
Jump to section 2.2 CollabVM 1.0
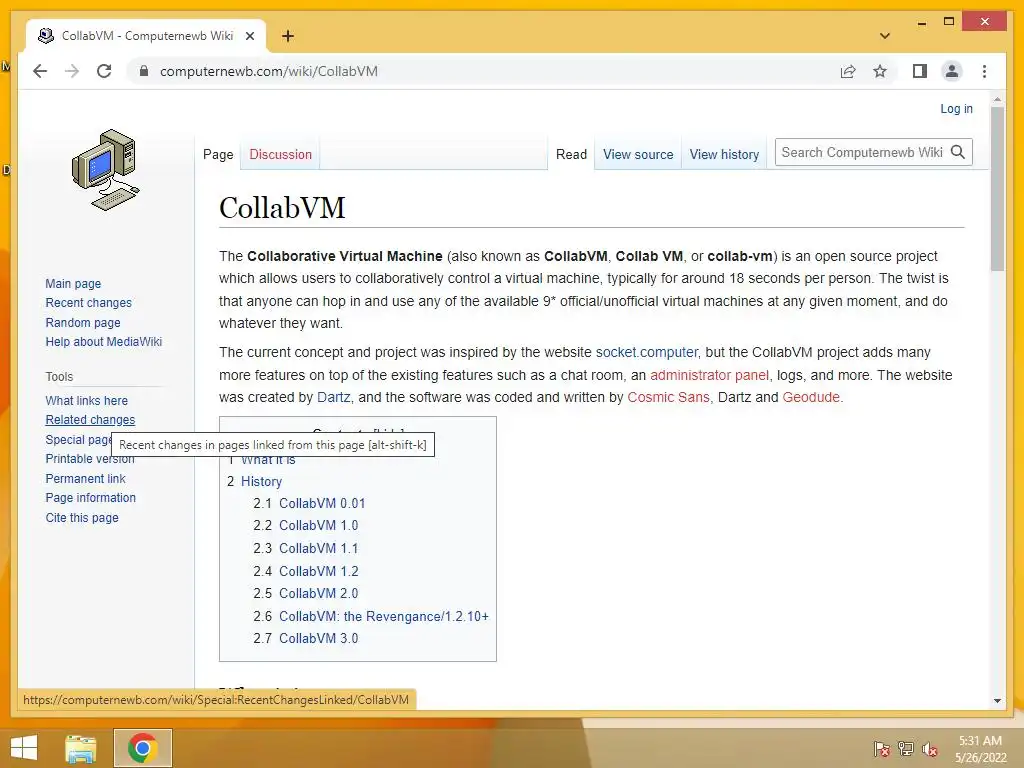point(318,525)
